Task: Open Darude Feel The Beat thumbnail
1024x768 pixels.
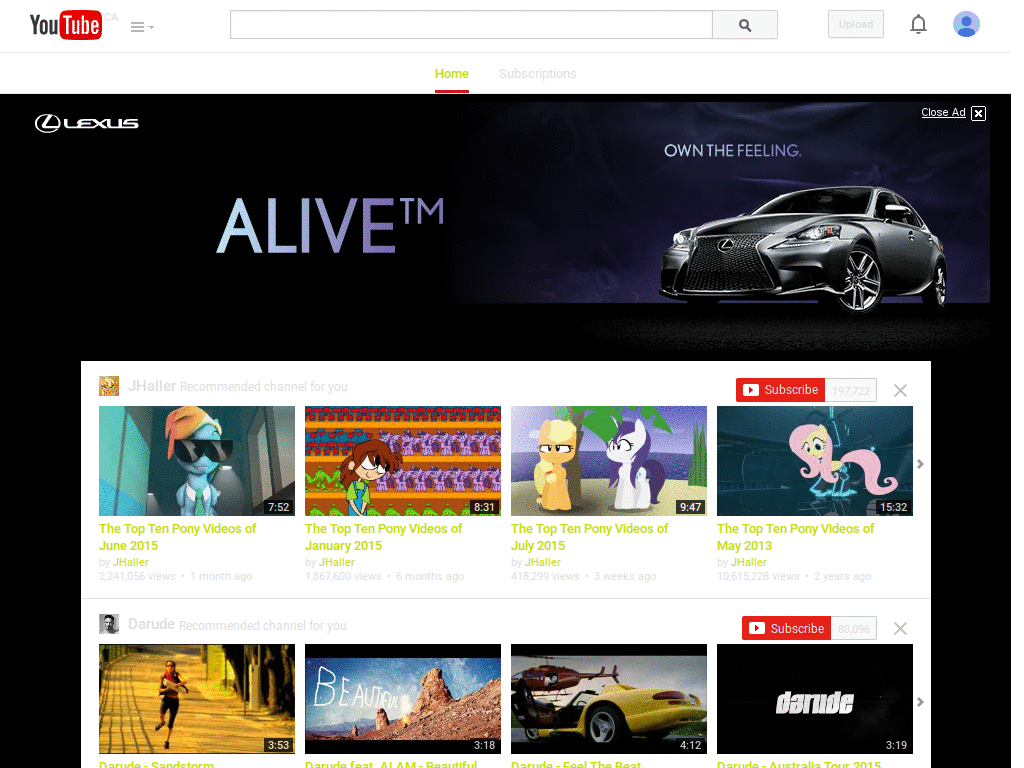Action: (x=609, y=699)
